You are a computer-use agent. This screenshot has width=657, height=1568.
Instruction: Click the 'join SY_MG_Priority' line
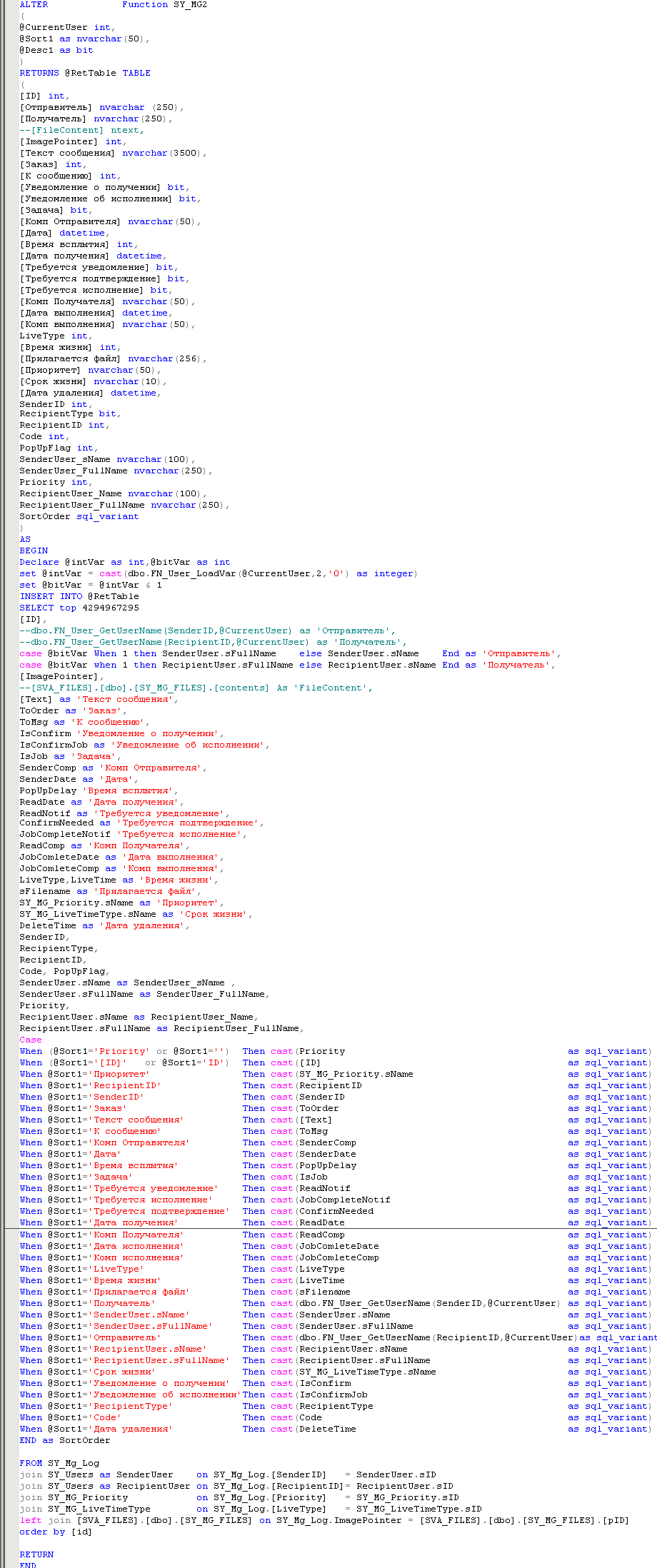coord(239,1497)
